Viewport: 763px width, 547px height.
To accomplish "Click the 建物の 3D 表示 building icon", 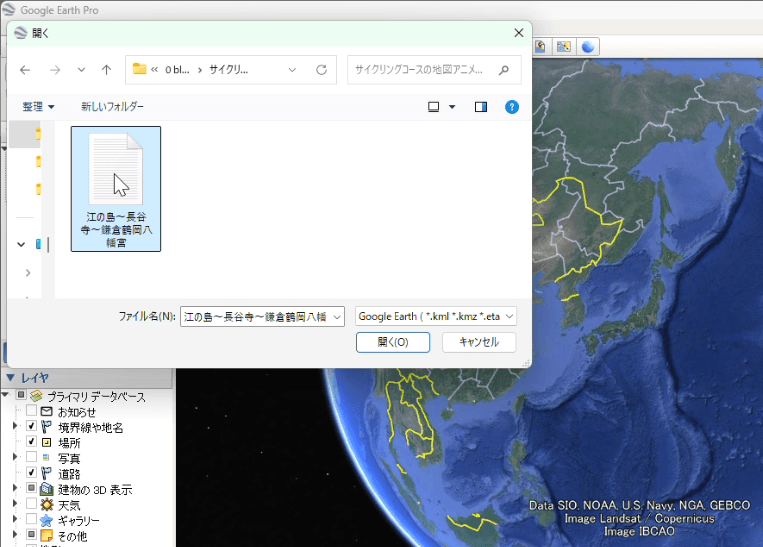I will pyautogui.click(x=46, y=489).
